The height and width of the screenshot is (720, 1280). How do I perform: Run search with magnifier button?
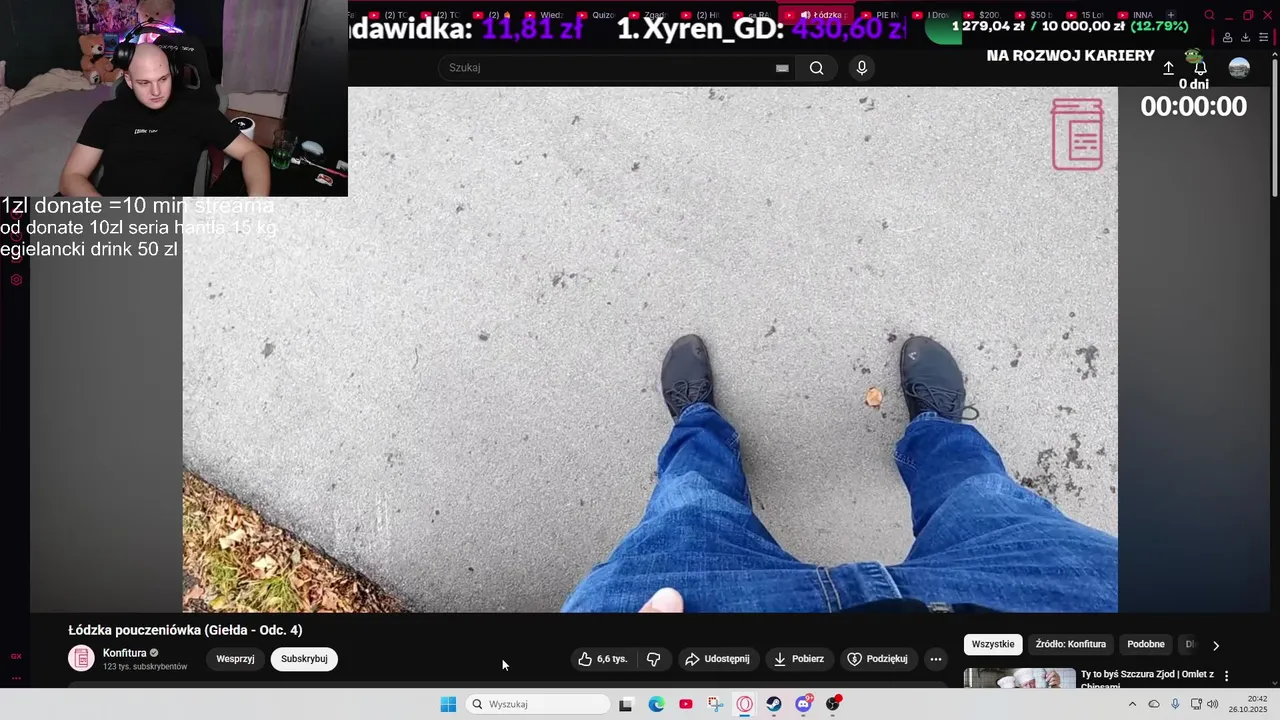pyautogui.click(x=817, y=68)
